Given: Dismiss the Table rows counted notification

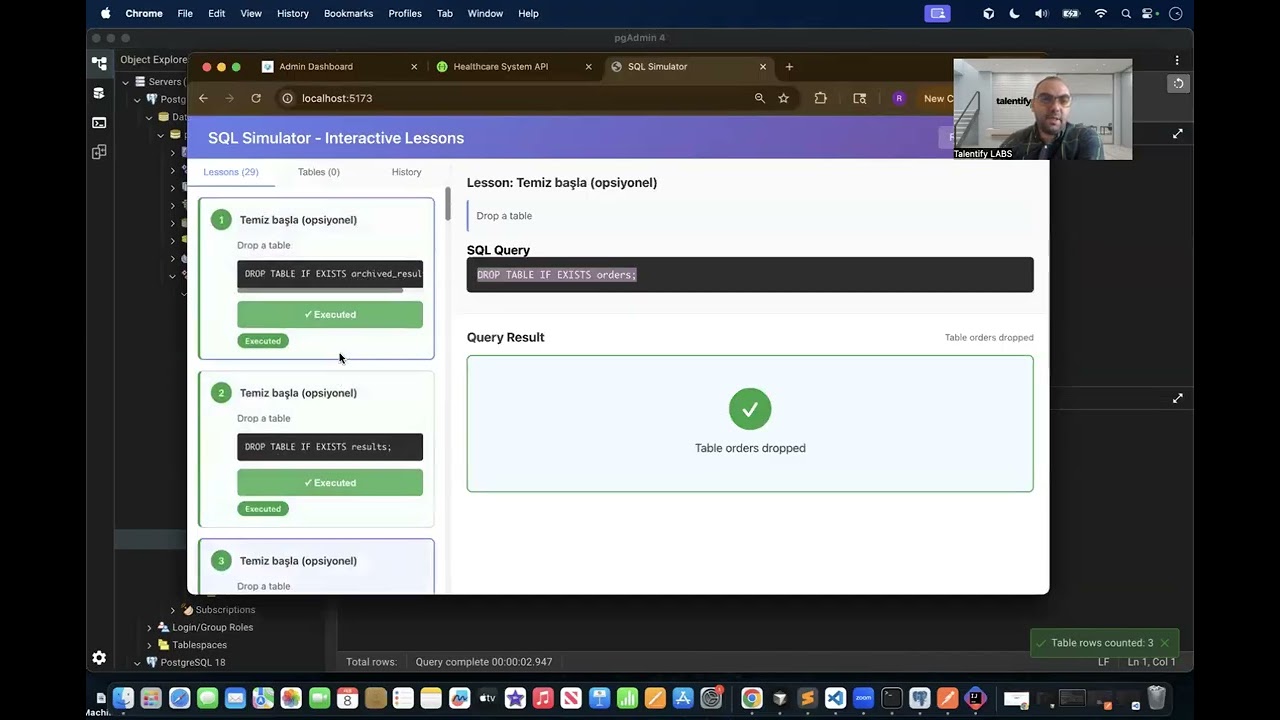Looking at the screenshot, I should tap(1165, 643).
